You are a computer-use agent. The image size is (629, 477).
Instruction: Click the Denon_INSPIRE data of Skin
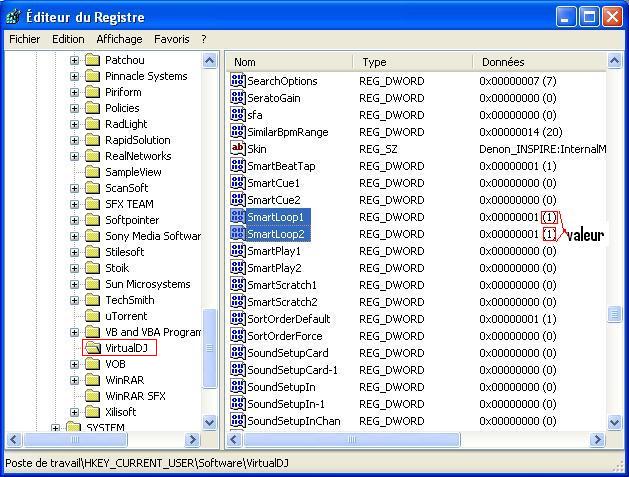pos(542,149)
